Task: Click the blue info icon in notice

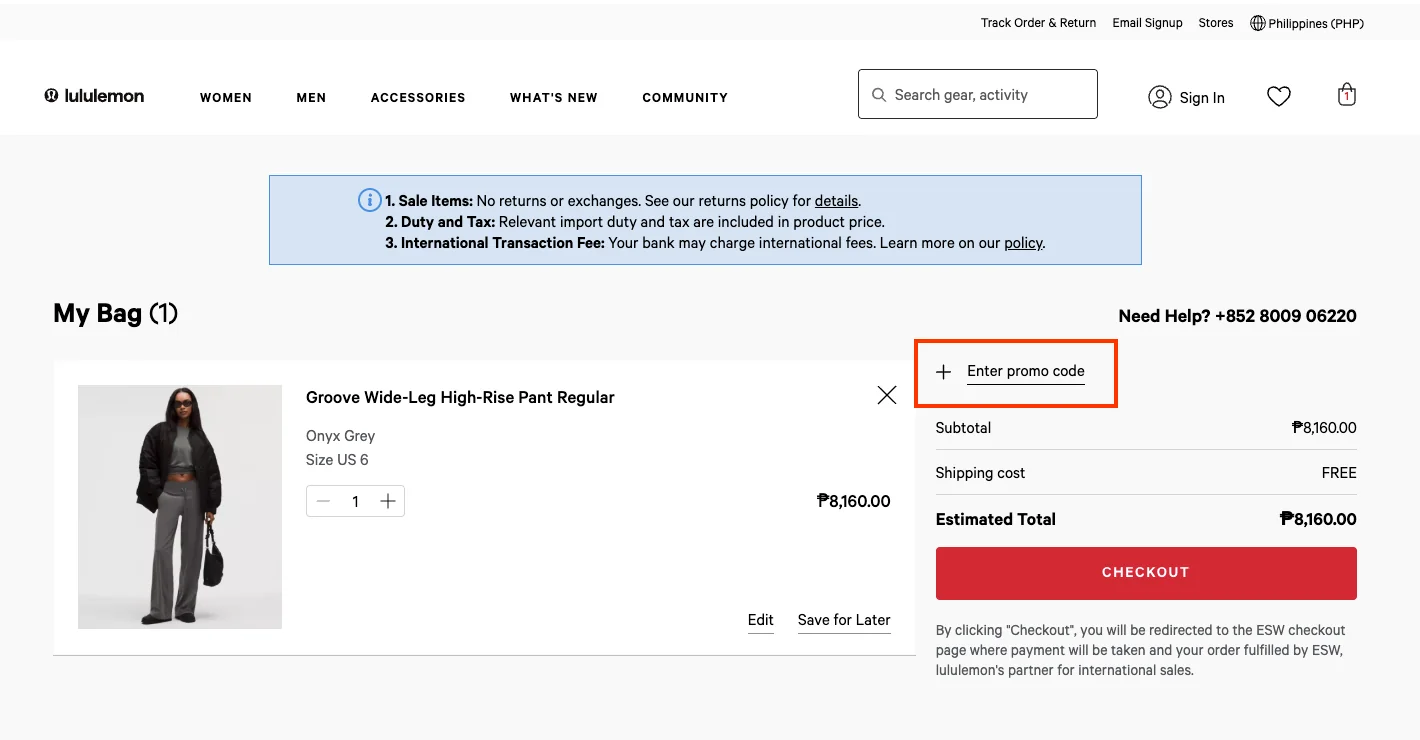Action: [x=369, y=200]
